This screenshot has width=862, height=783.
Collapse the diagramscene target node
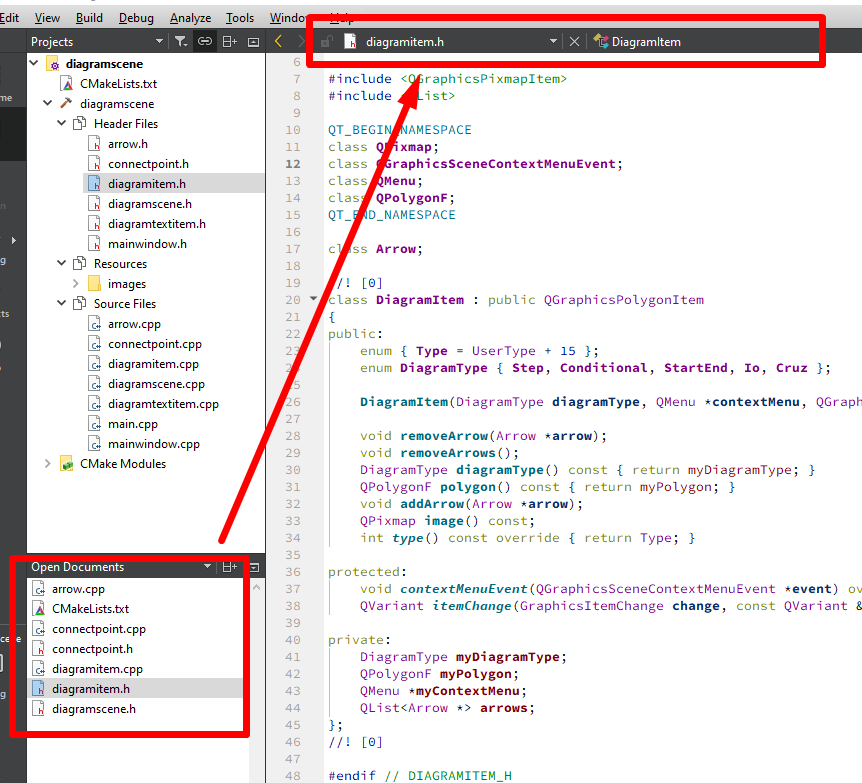[x=48, y=103]
